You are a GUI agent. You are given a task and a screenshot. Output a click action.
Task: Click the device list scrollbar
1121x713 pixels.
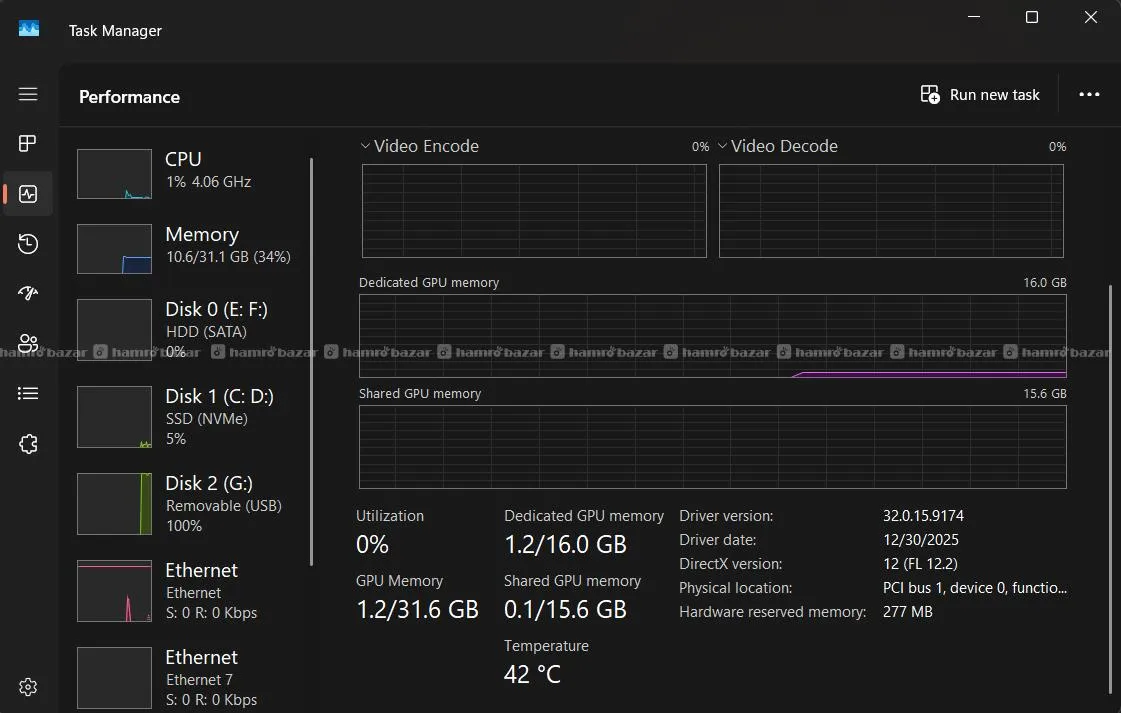coord(312,362)
